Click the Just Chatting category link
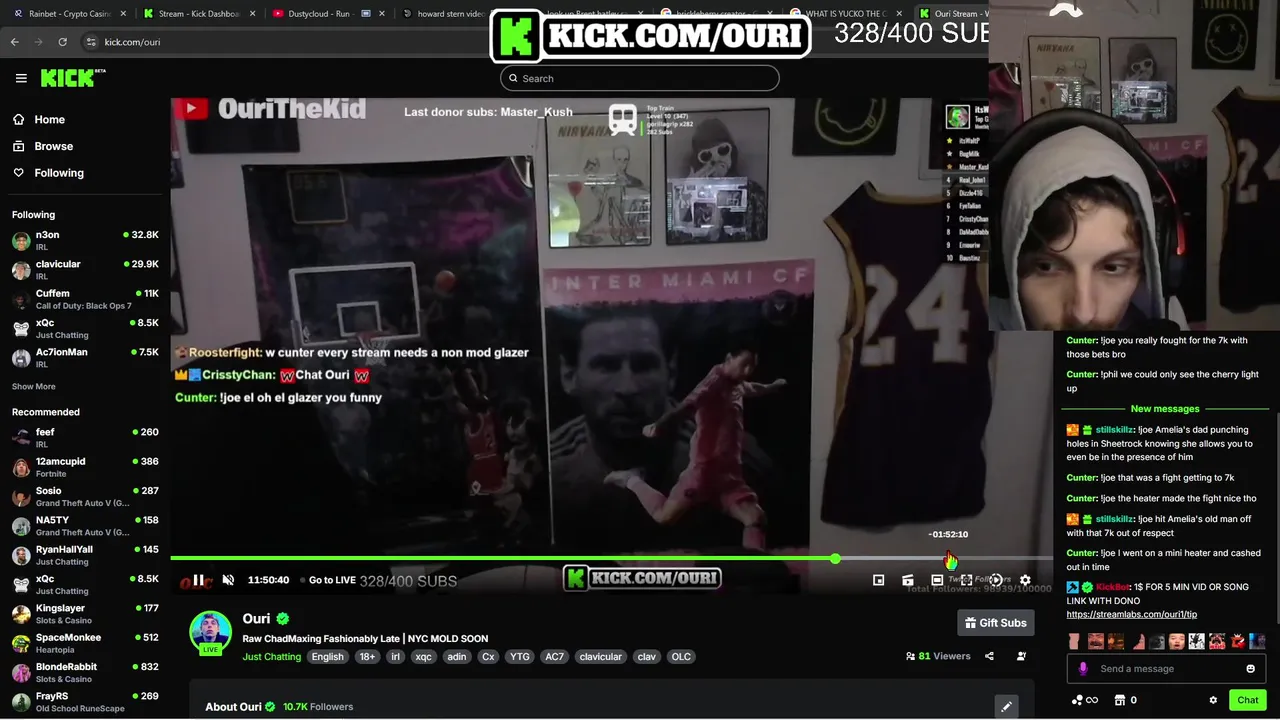 coord(271,657)
